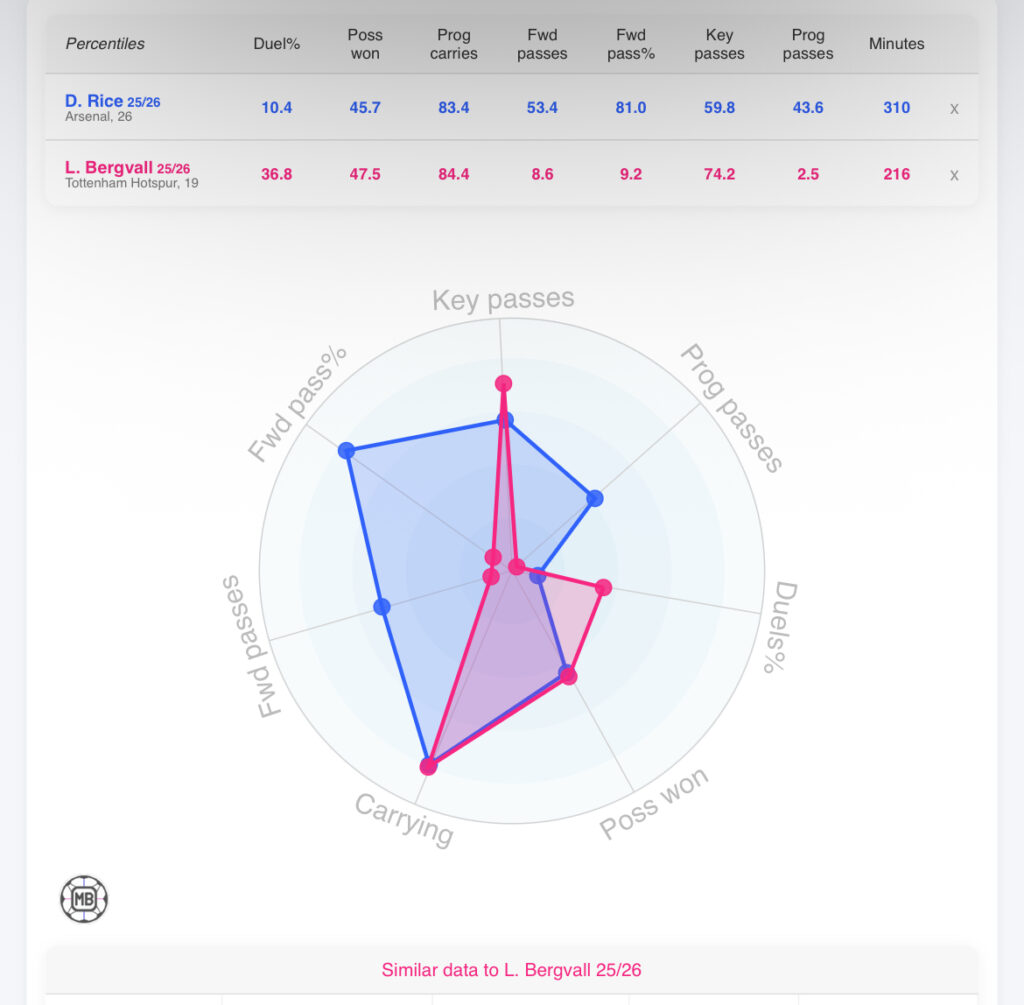Remove L. Bergvall row with x
1024x1005 pixels.
(954, 175)
